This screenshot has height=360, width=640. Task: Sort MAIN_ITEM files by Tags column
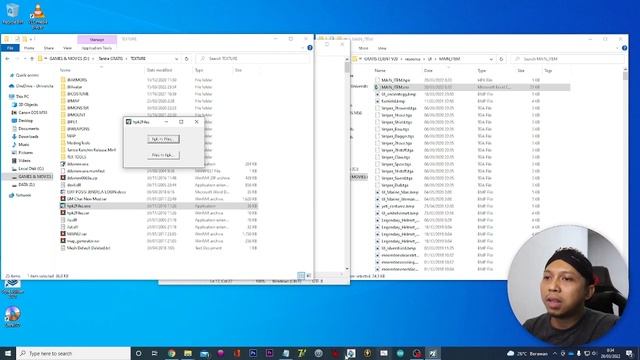(548, 71)
